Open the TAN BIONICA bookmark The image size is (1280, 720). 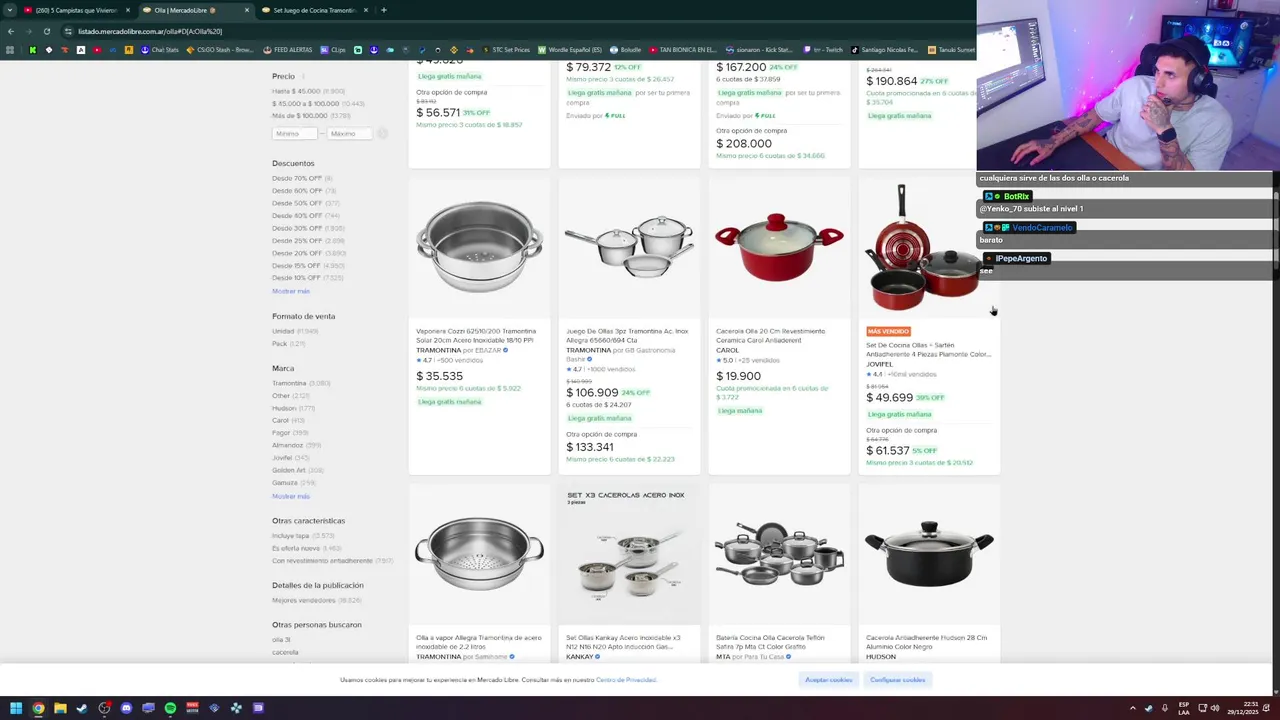click(x=683, y=50)
